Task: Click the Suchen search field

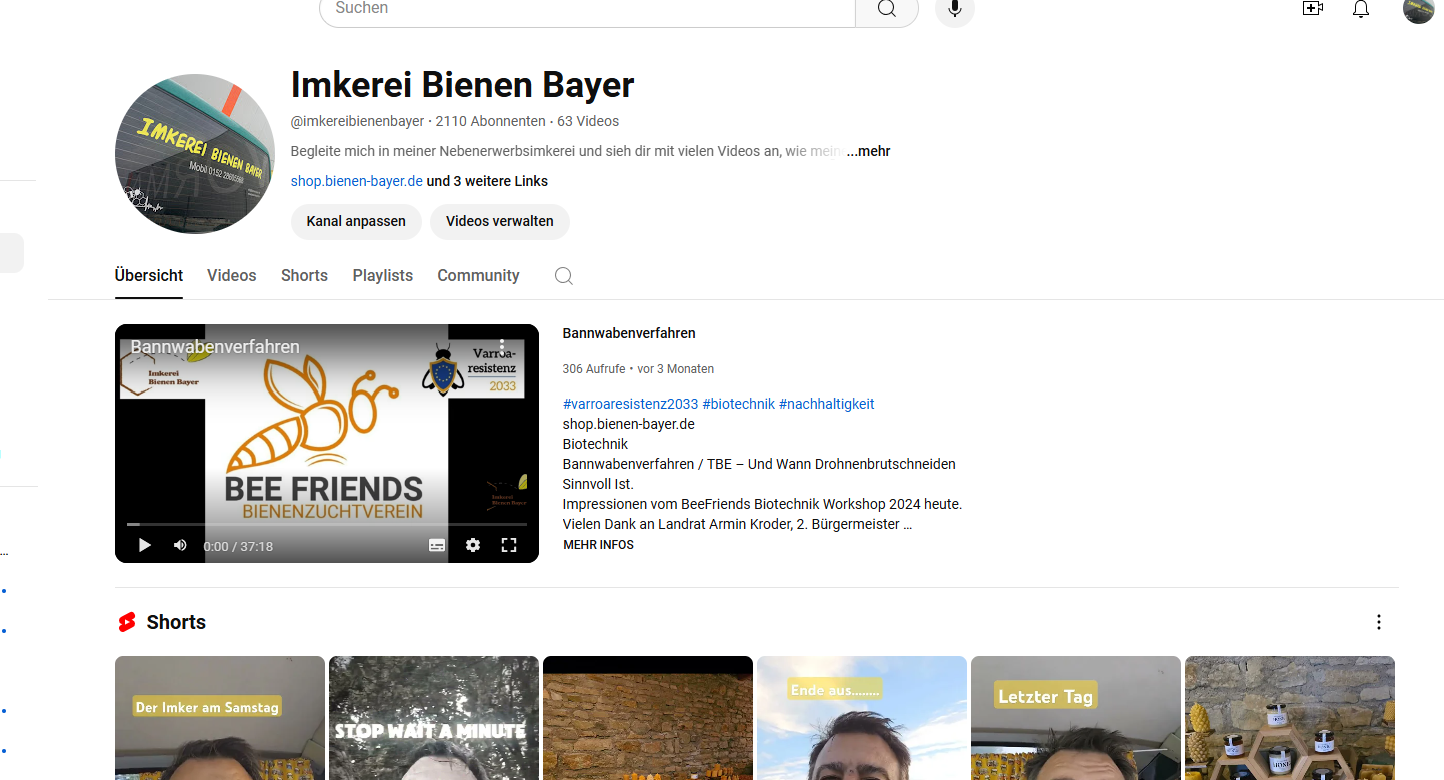Action: [587, 9]
